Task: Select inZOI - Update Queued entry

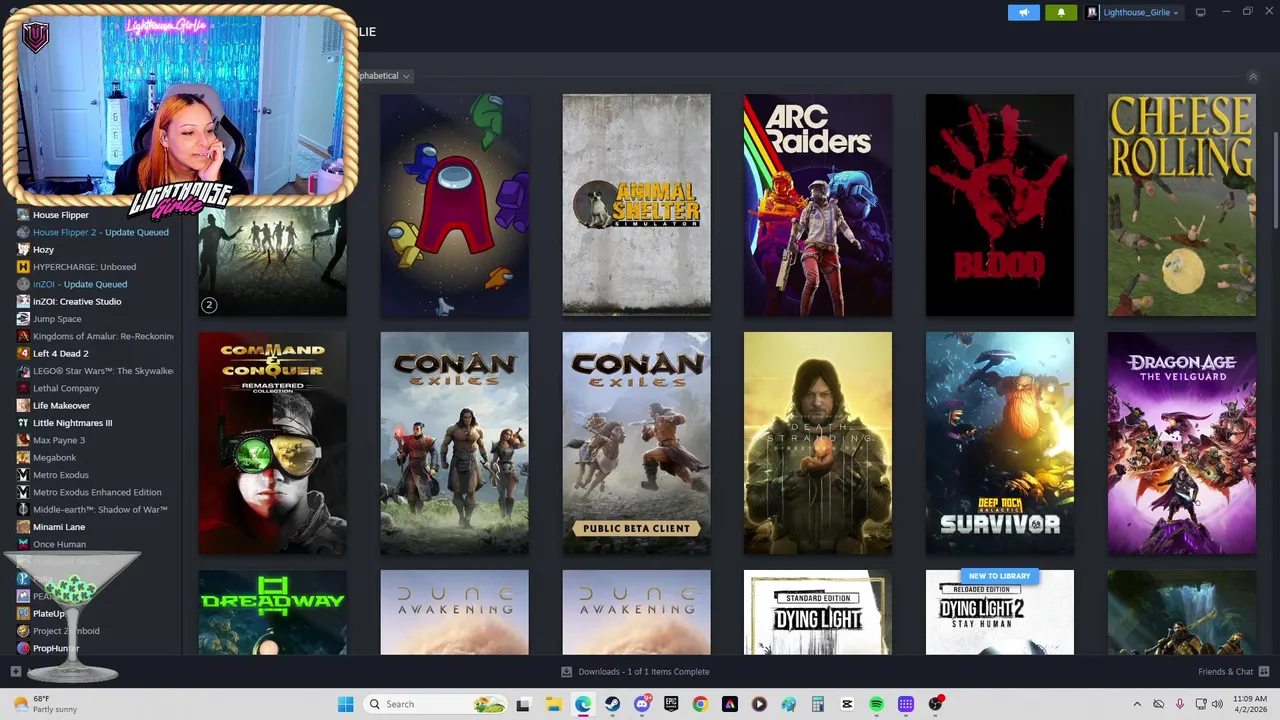Action: (80, 284)
